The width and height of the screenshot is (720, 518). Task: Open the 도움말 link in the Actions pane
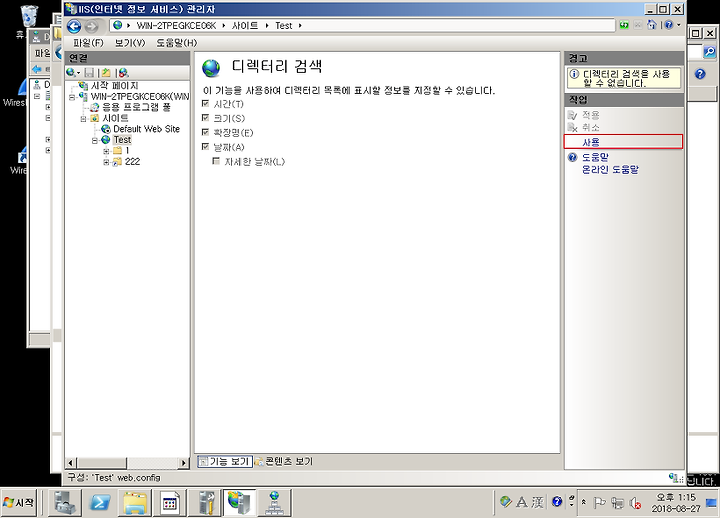(595, 157)
